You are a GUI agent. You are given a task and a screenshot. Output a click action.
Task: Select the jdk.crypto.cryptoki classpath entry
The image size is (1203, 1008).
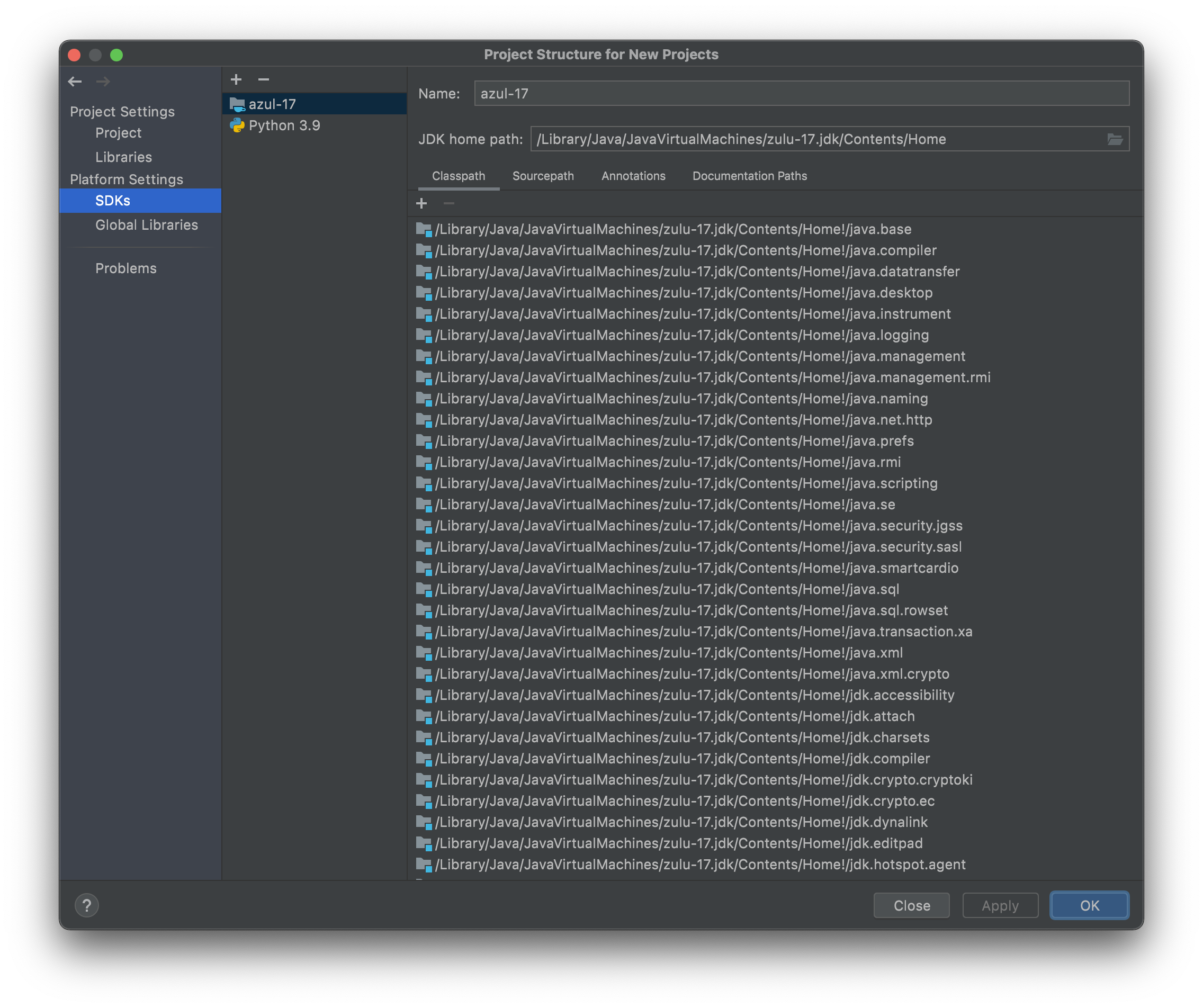(x=775, y=780)
